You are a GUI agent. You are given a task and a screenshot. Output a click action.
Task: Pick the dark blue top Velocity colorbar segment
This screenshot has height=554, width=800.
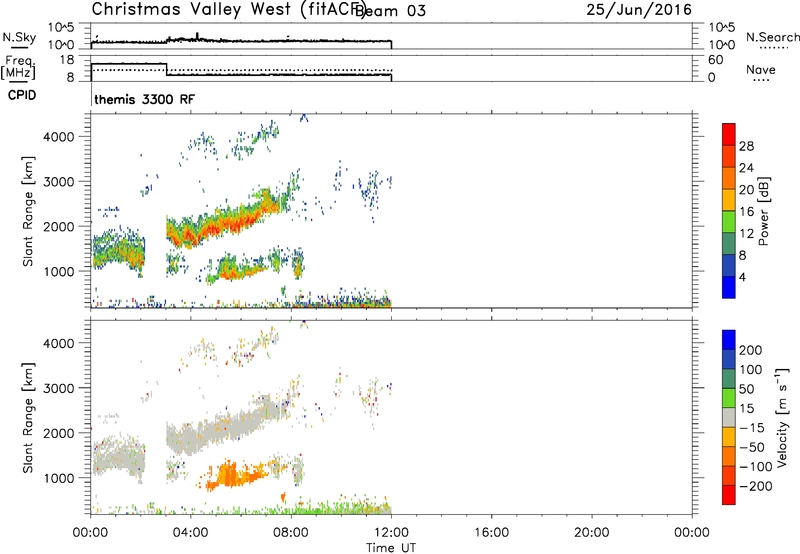pyautogui.click(x=729, y=340)
